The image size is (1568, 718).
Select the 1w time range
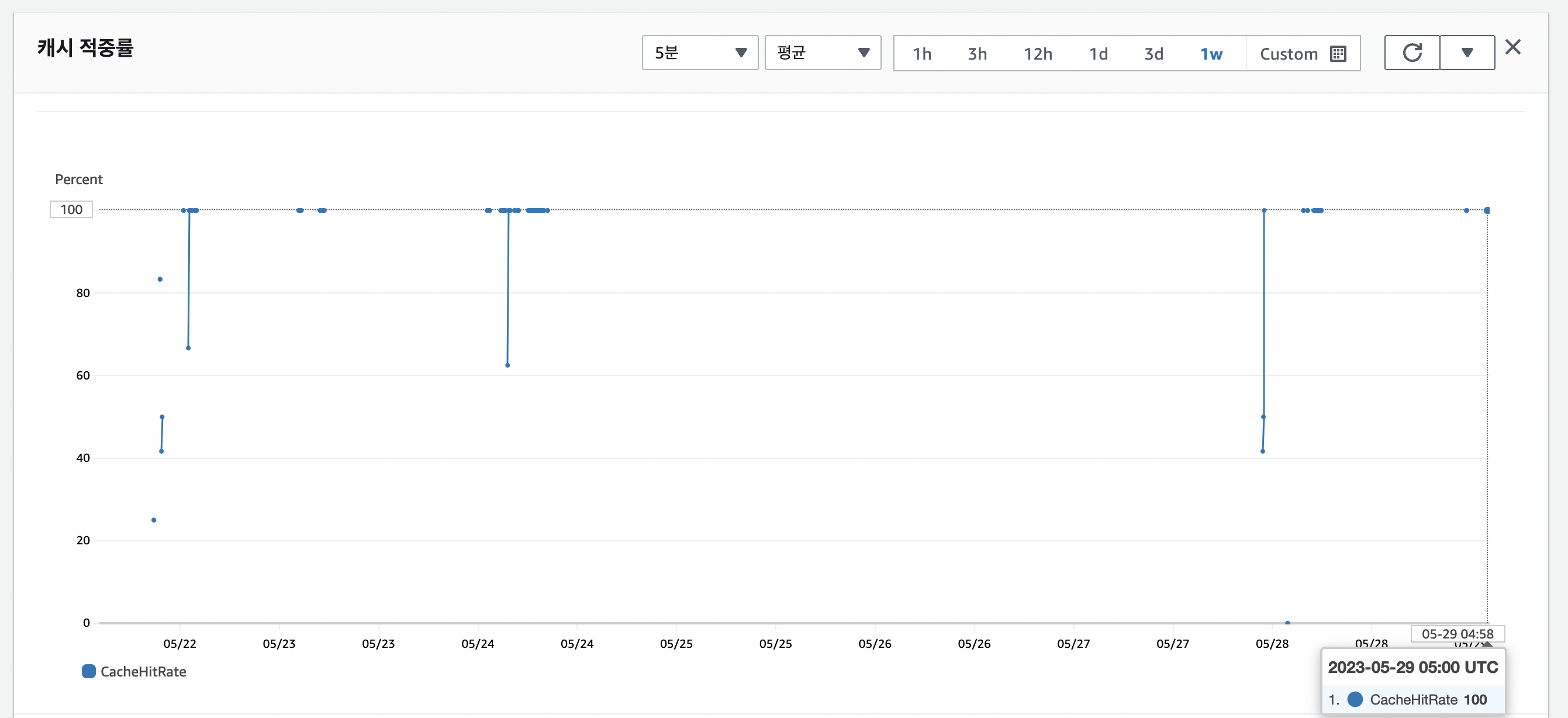1211,54
